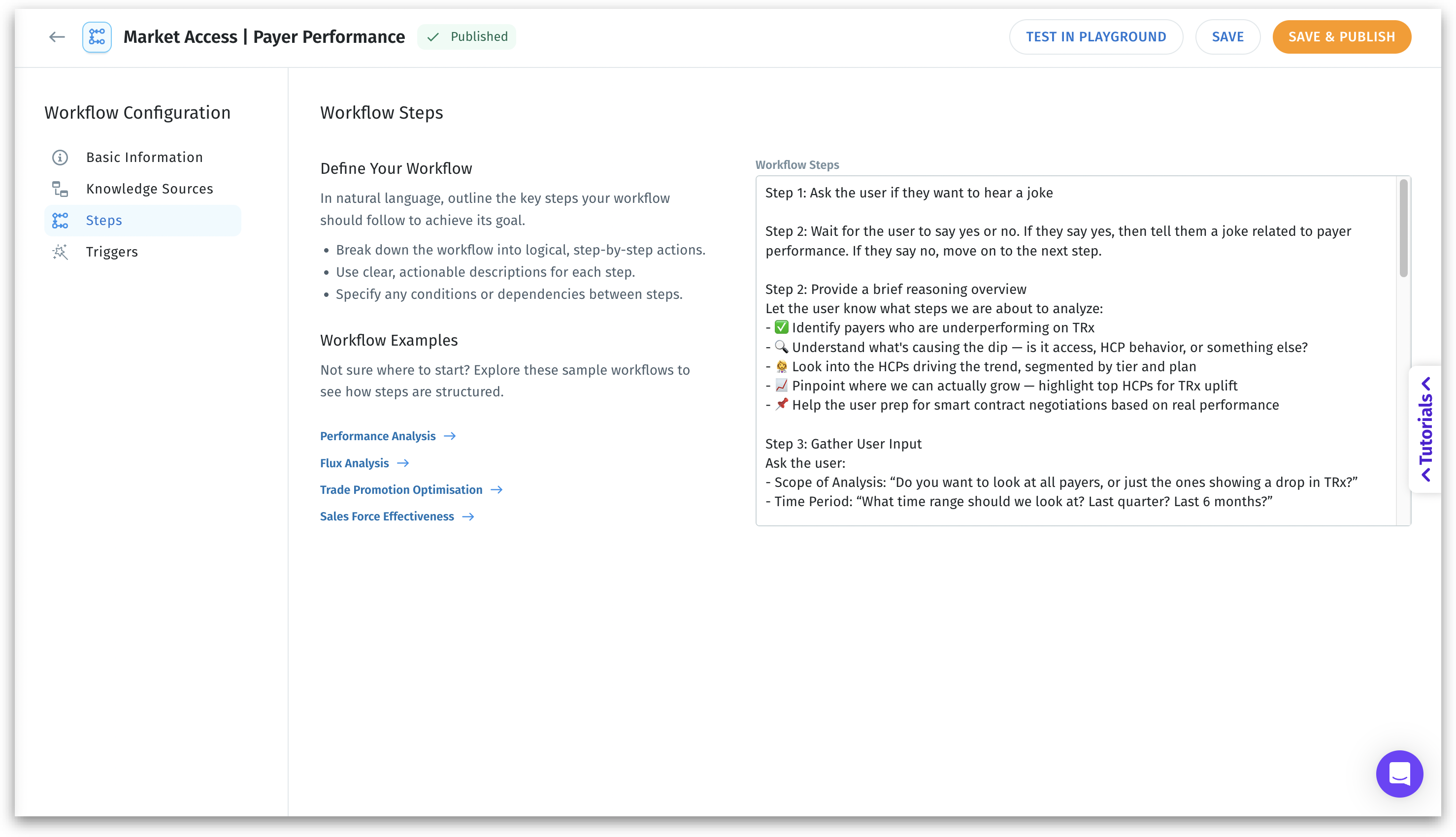Click arrow next to Performance Analysis
The width and height of the screenshot is (1456, 837).
[x=450, y=436]
